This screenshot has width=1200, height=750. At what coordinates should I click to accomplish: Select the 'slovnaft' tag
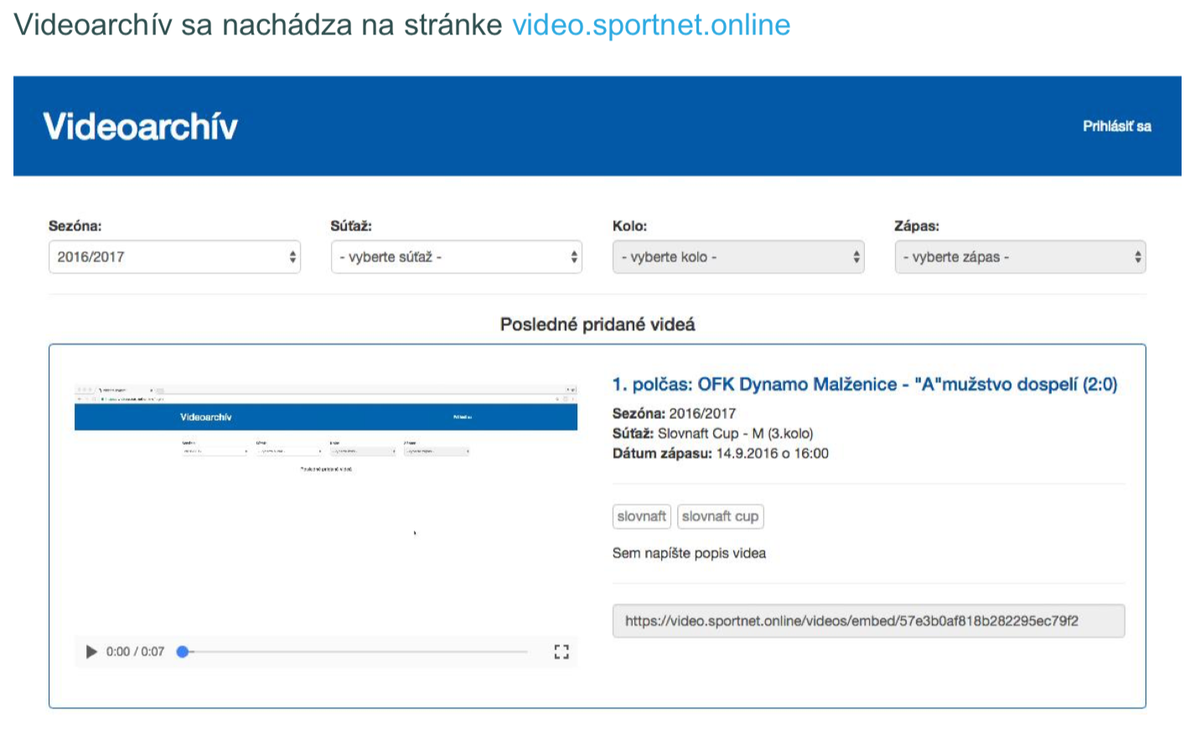pyautogui.click(x=642, y=517)
